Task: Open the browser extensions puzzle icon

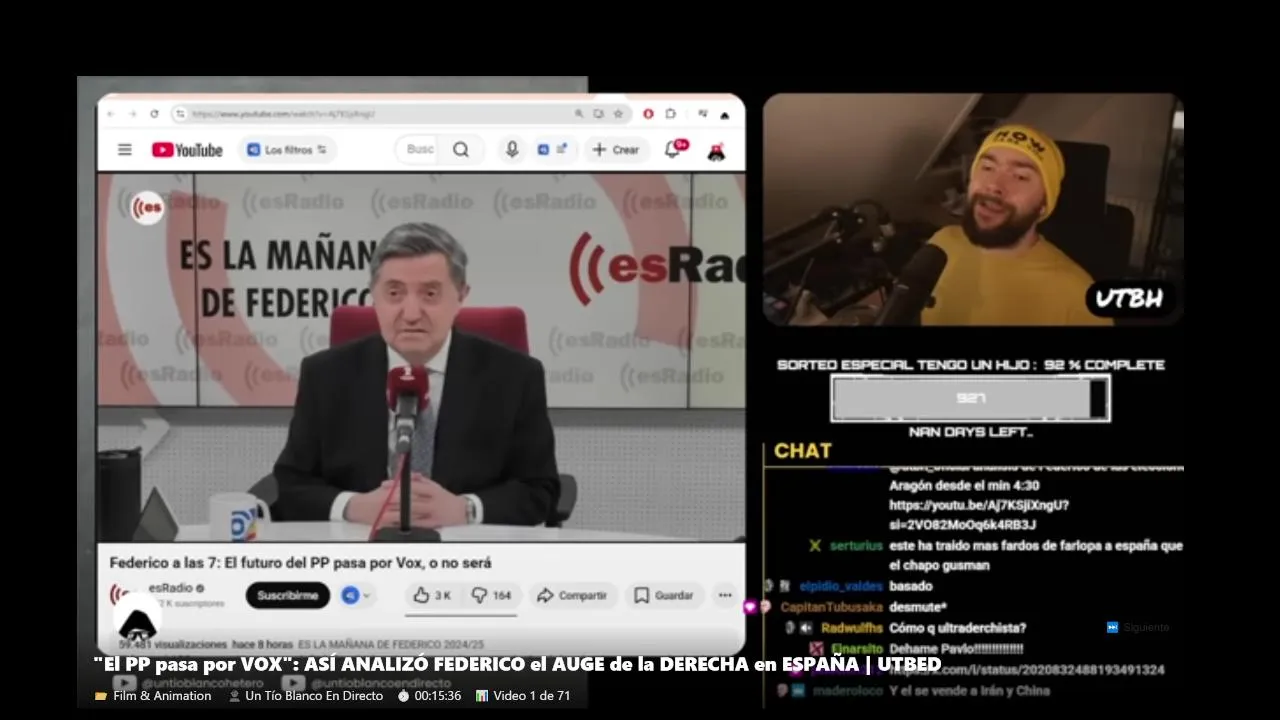Action: click(x=671, y=114)
